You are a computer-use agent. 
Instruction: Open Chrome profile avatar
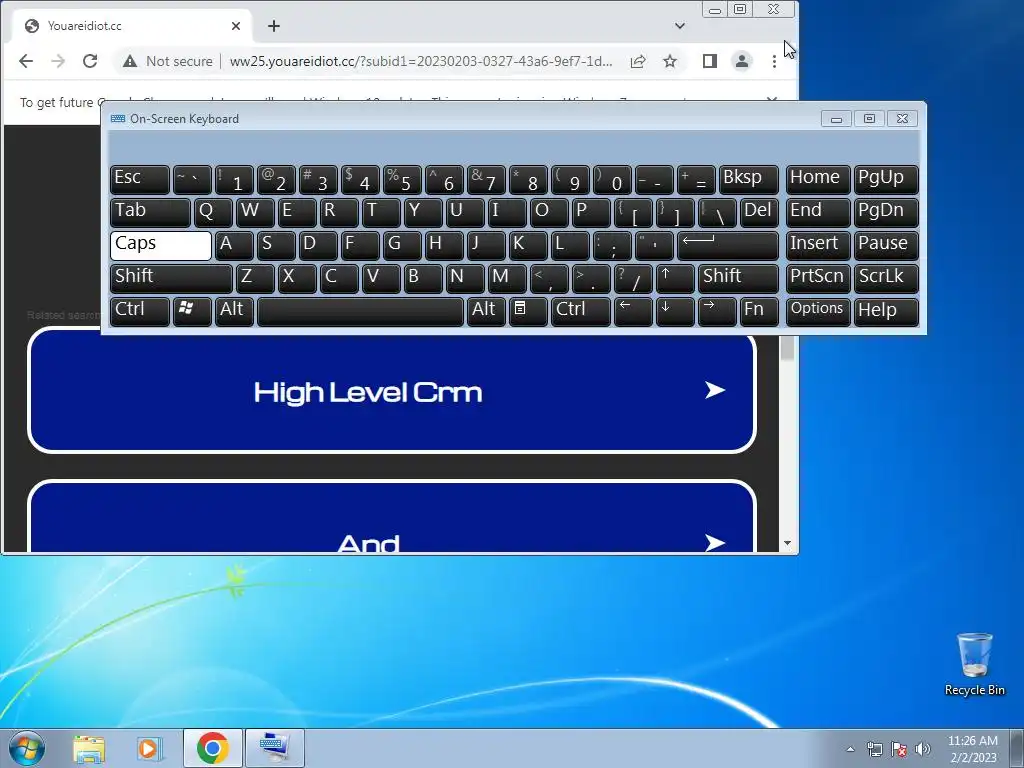point(742,61)
